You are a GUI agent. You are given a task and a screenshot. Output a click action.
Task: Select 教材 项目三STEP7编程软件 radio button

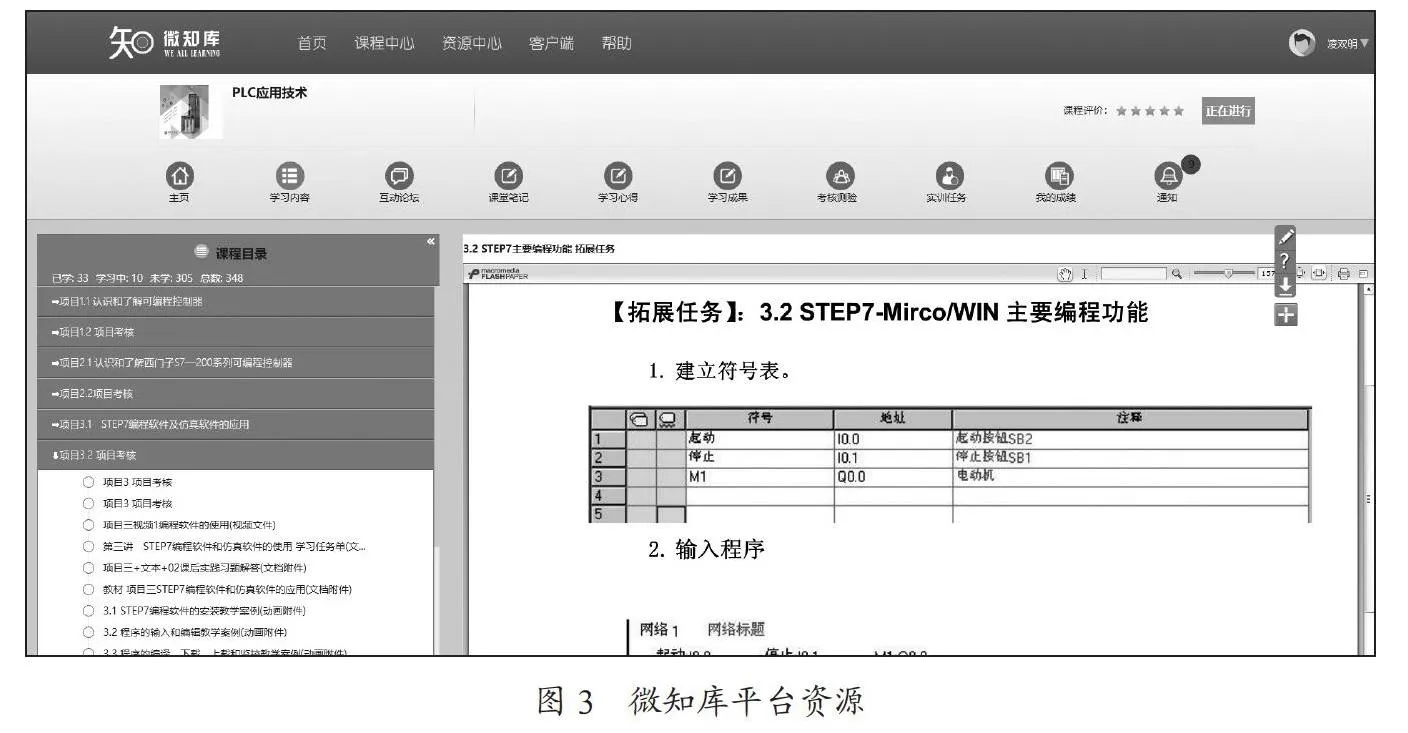pyautogui.click(x=88, y=589)
